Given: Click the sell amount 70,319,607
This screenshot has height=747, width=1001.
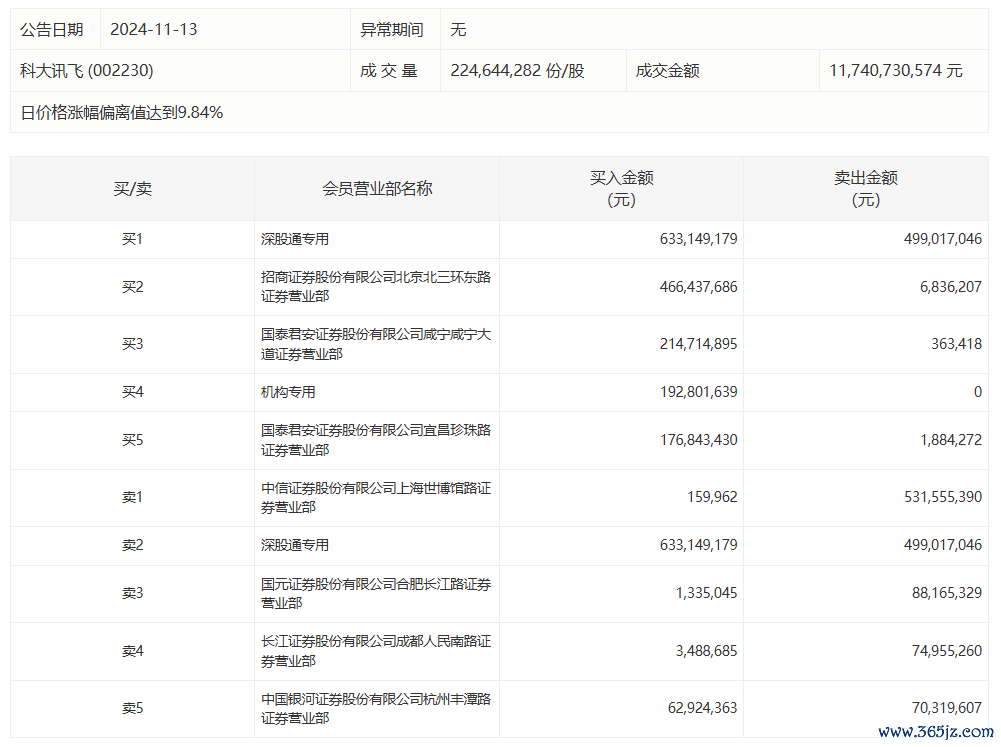Looking at the screenshot, I should (947, 708).
